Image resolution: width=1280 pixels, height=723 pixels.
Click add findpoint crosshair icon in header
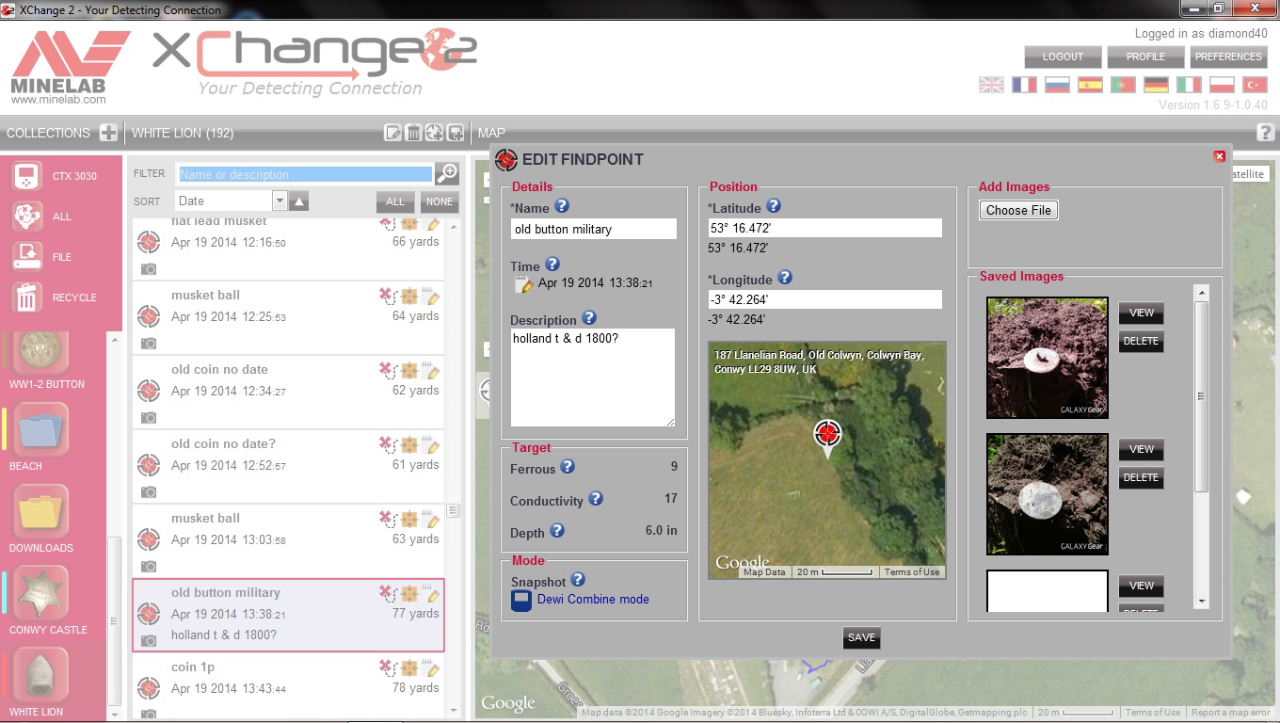point(434,133)
